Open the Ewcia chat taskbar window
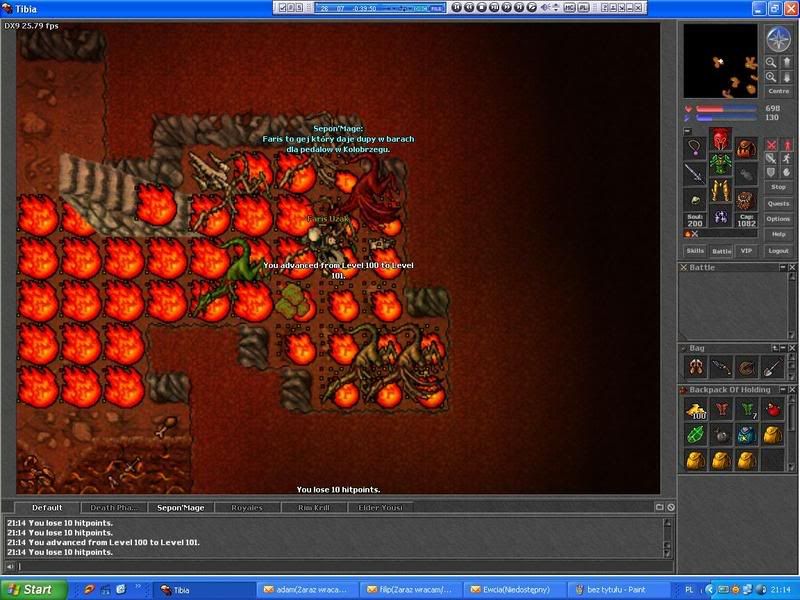This screenshot has height=600, width=800. [x=514, y=590]
